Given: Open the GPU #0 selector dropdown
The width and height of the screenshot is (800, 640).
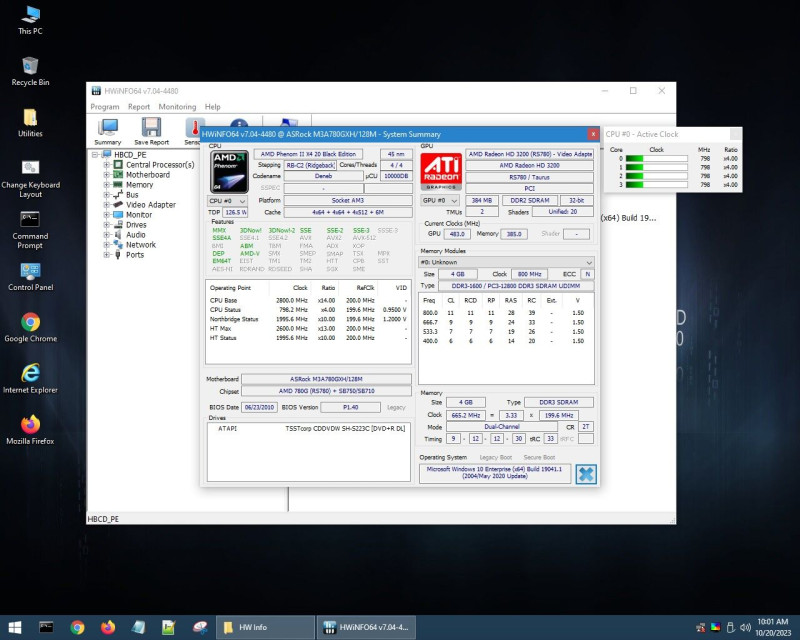Looking at the screenshot, I should (440, 201).
